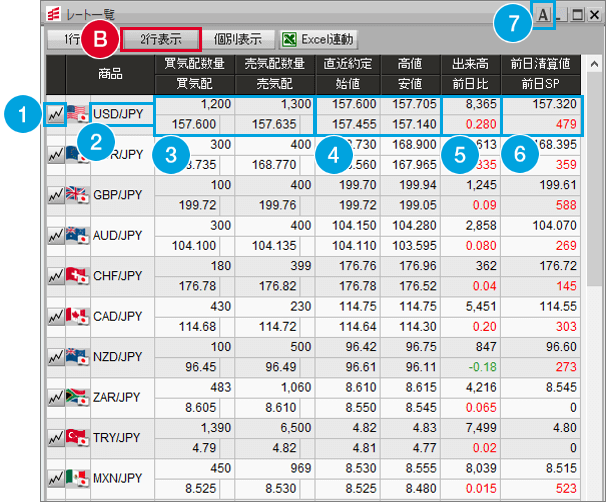Click the UK-Japan flag icon for GBP/JPY

tap(77, 195)
